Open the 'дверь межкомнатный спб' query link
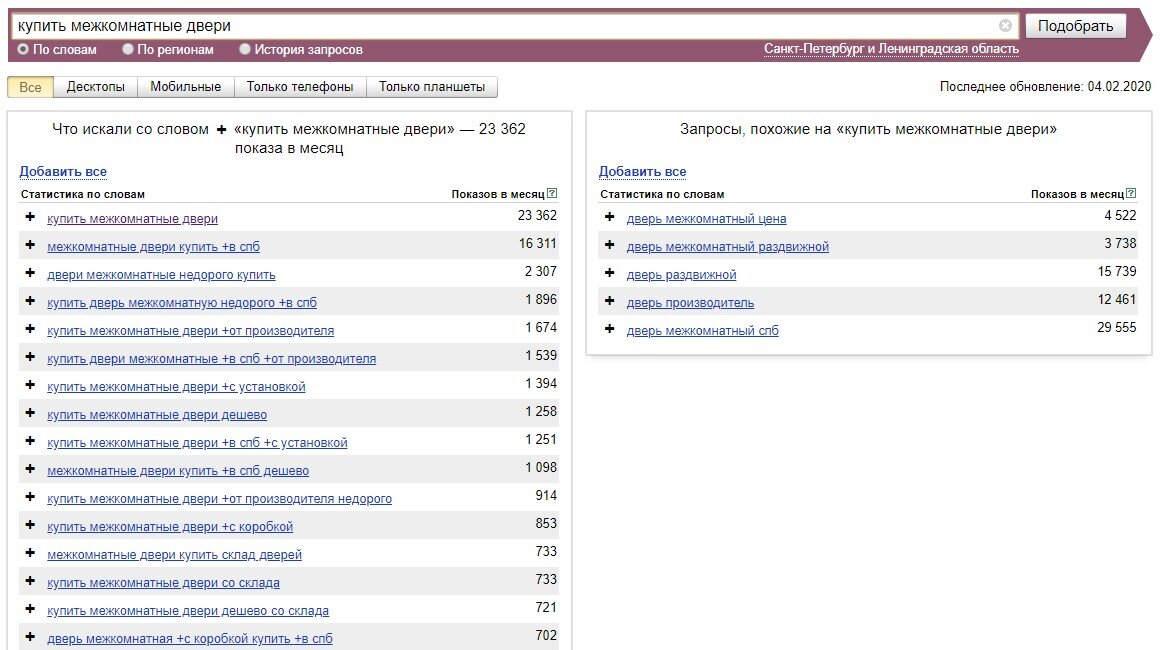This screenshot has height=650, width=1162. click(x=703, y=331)
